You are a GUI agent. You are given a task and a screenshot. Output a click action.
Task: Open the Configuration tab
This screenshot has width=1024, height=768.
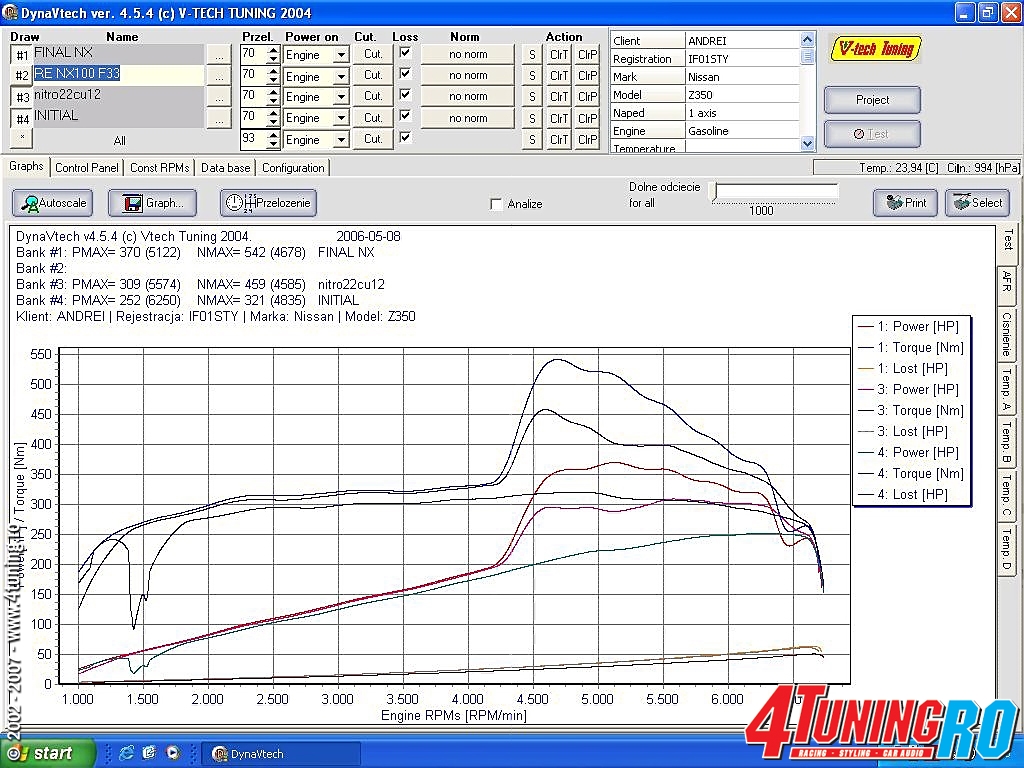(x=293, y=168)
